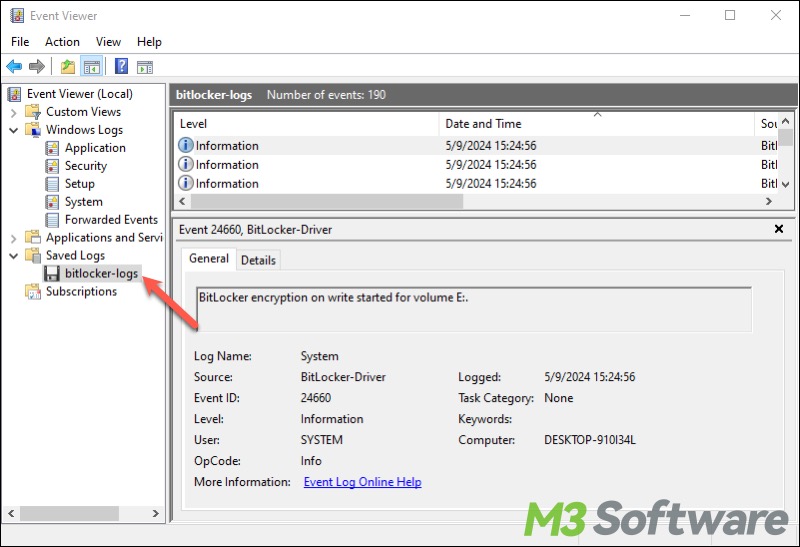Click console tree scroll left arrow

[11, 513]
